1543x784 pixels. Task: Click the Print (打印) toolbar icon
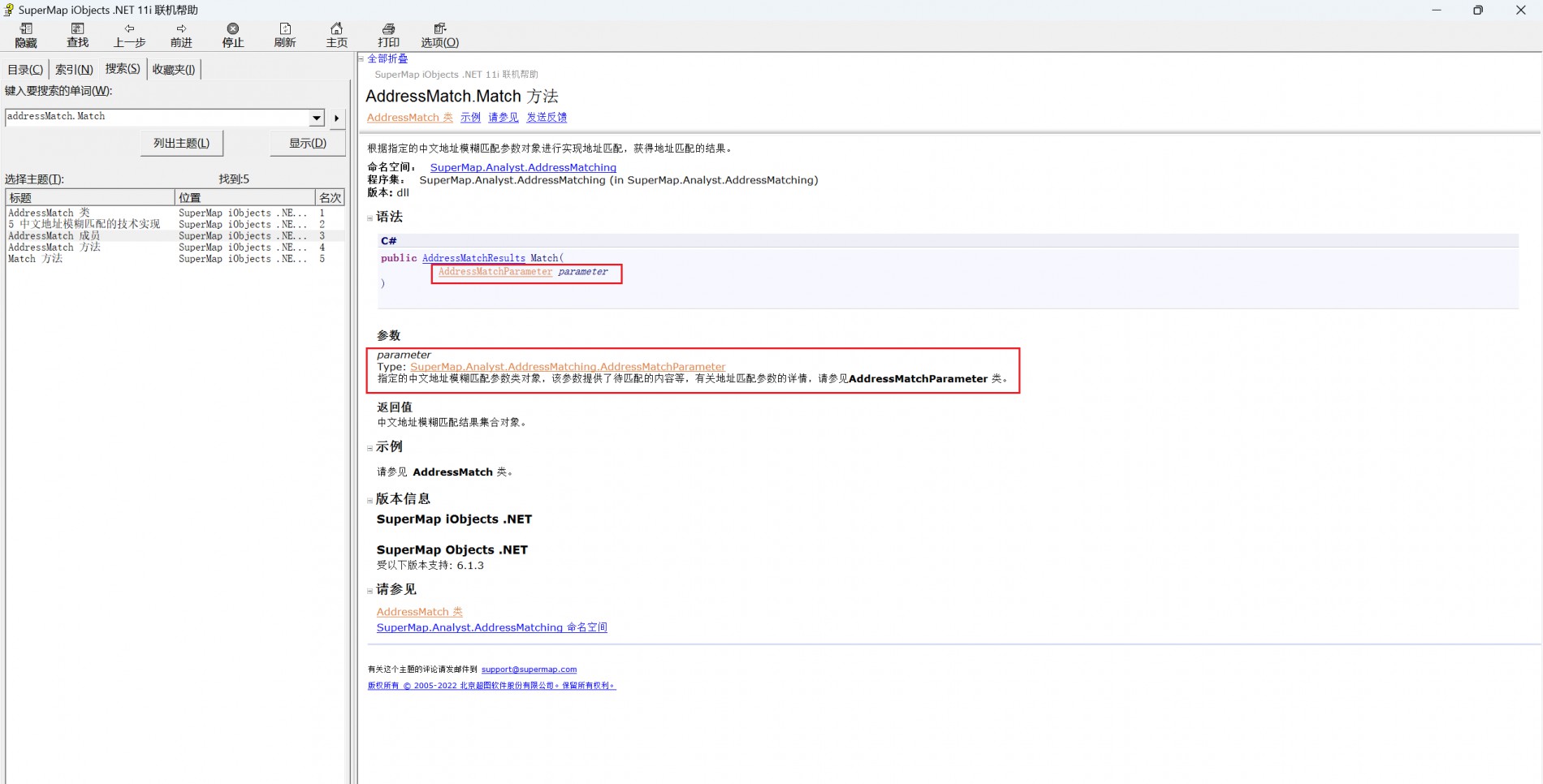coord(389,35)
